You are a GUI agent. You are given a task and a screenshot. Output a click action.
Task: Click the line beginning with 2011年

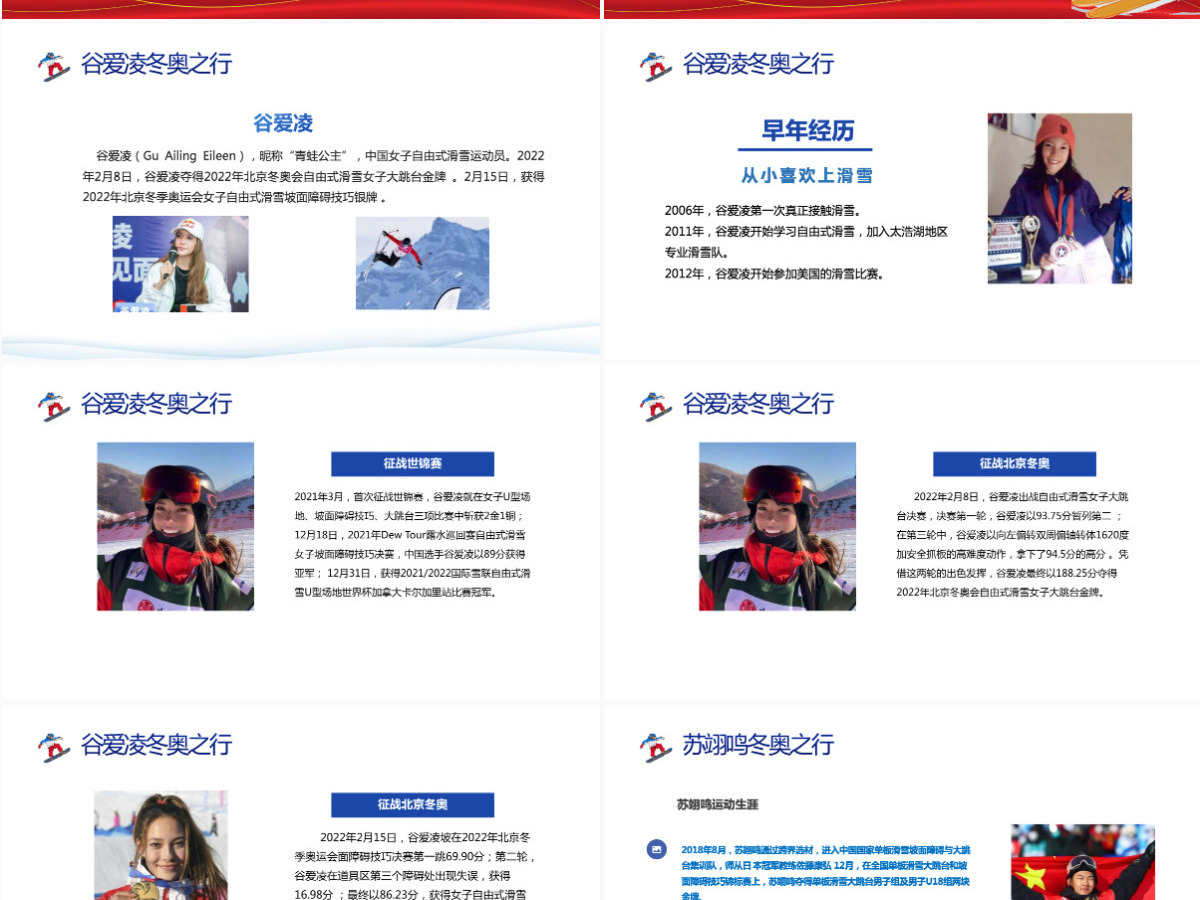[x=806, y=242]
